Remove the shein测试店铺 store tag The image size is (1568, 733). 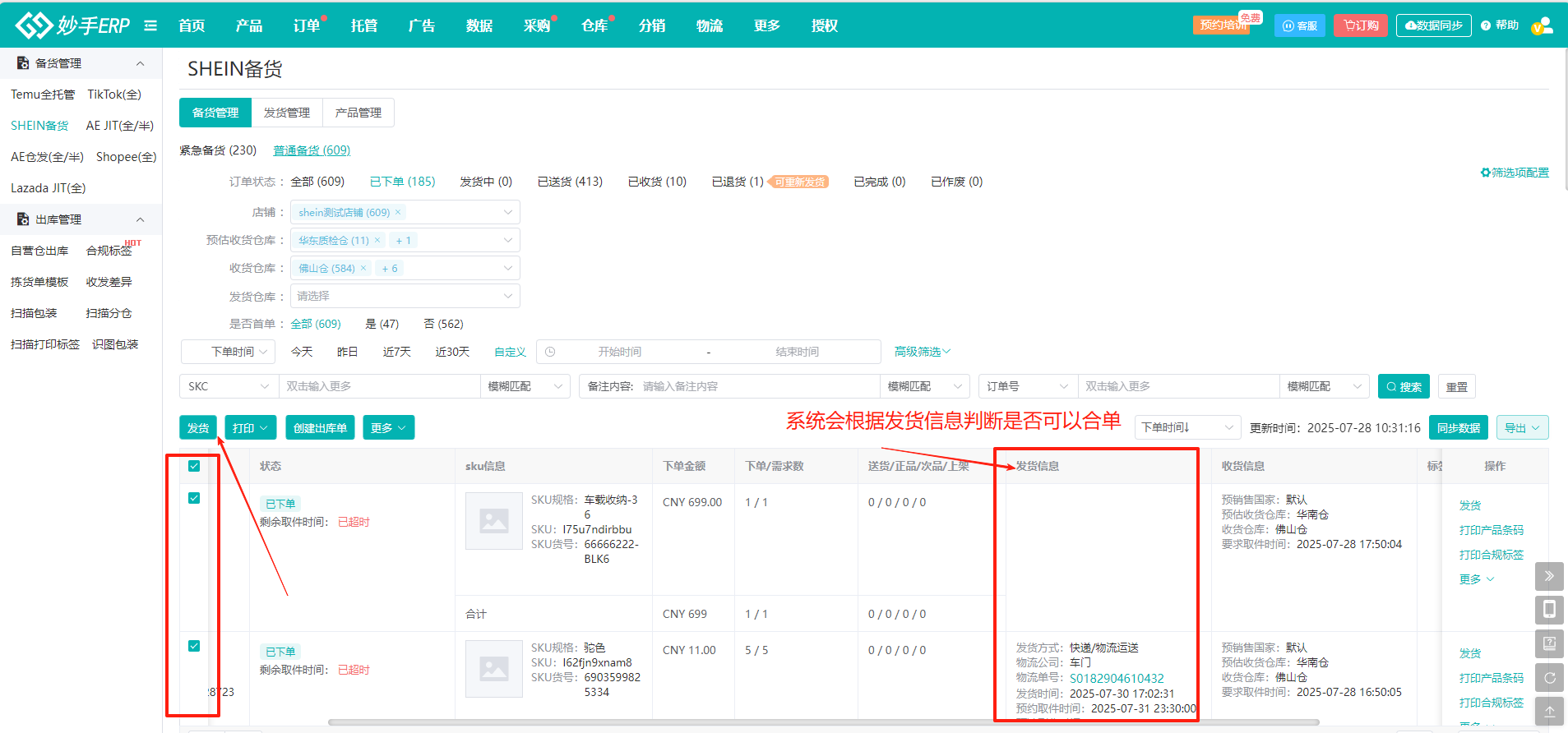point(398,212)
